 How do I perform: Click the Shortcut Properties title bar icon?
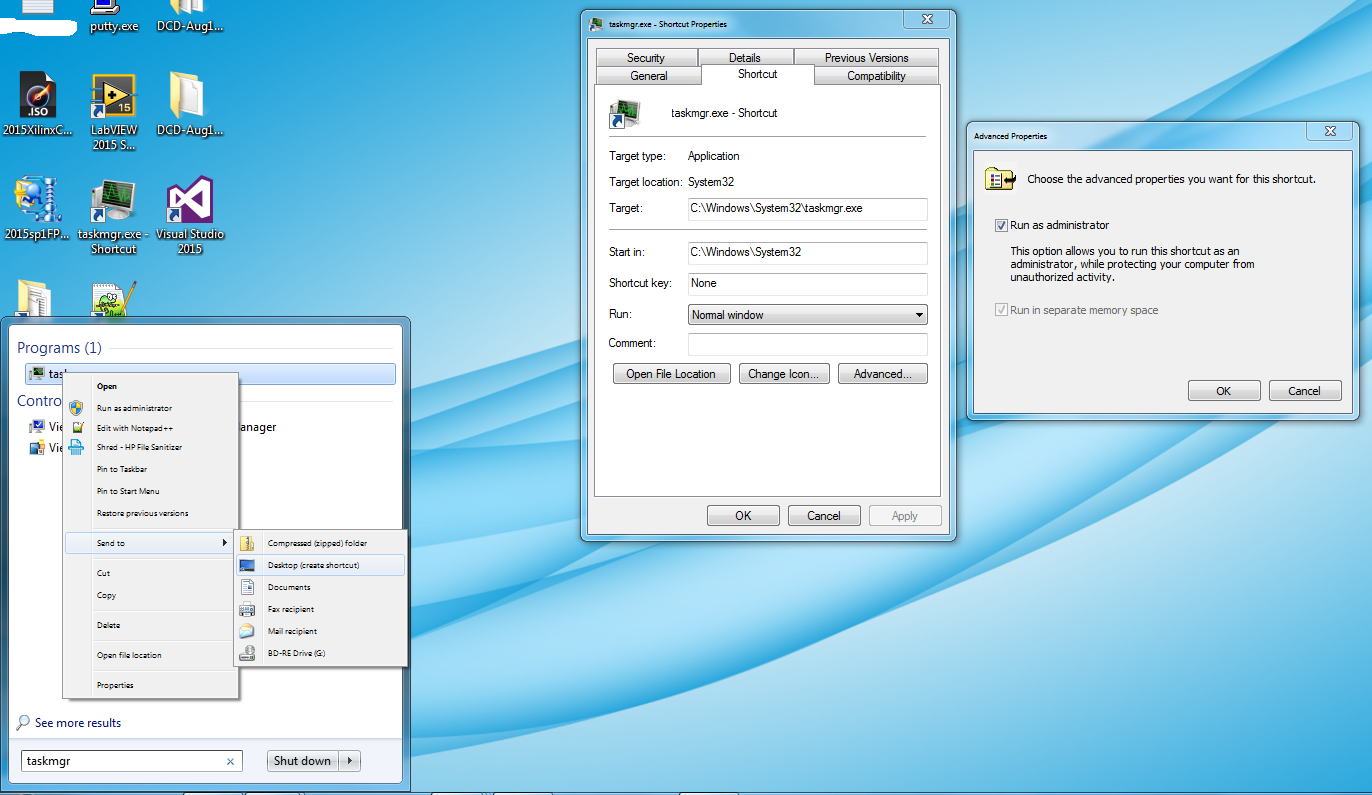point(596,24)
